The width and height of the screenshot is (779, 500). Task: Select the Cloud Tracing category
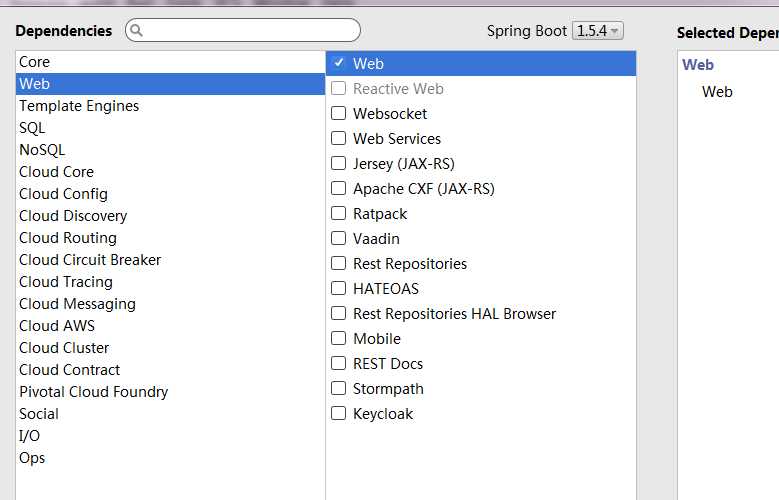point(170,282)
